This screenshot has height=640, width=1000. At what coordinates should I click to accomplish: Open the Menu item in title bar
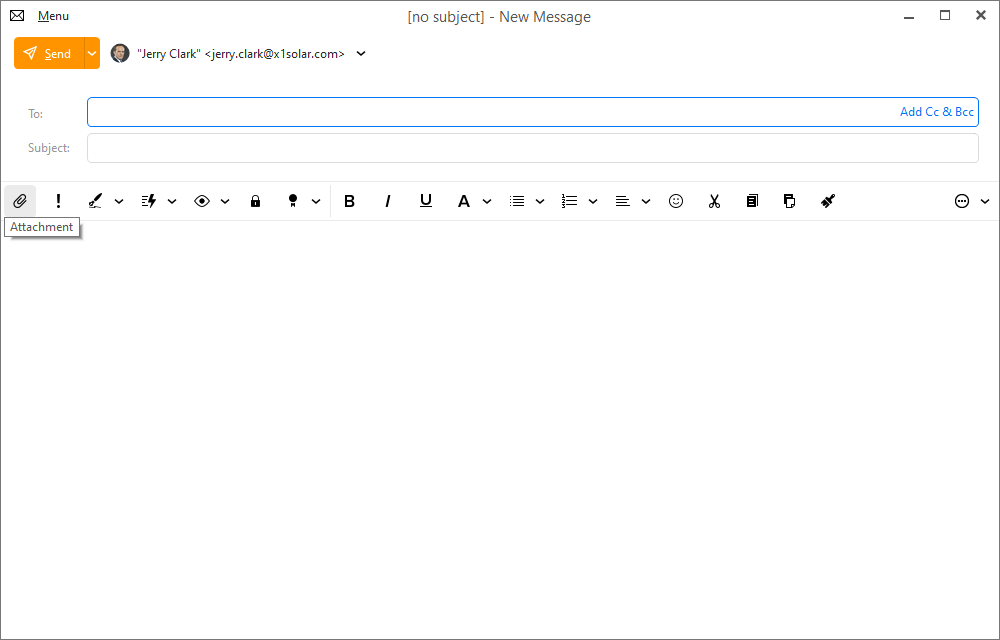pyautogui.click(x=53, y=16)
